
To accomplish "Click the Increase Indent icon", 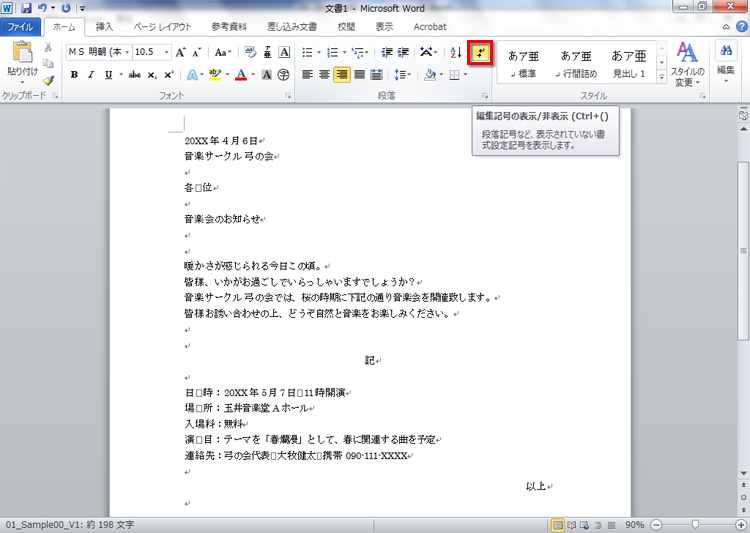I will pos(403,52).
